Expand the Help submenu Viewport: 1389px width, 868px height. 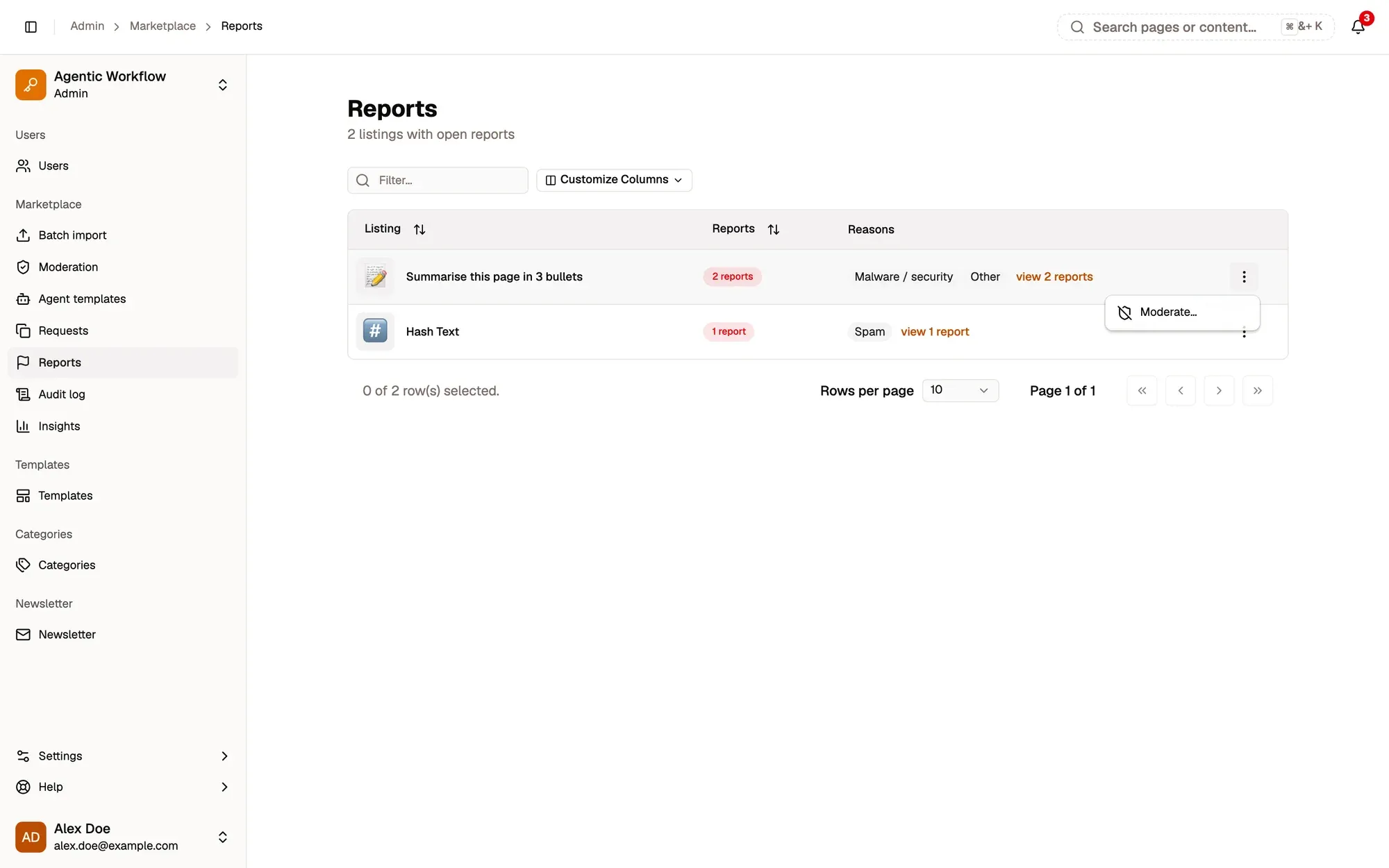point(123,787)
